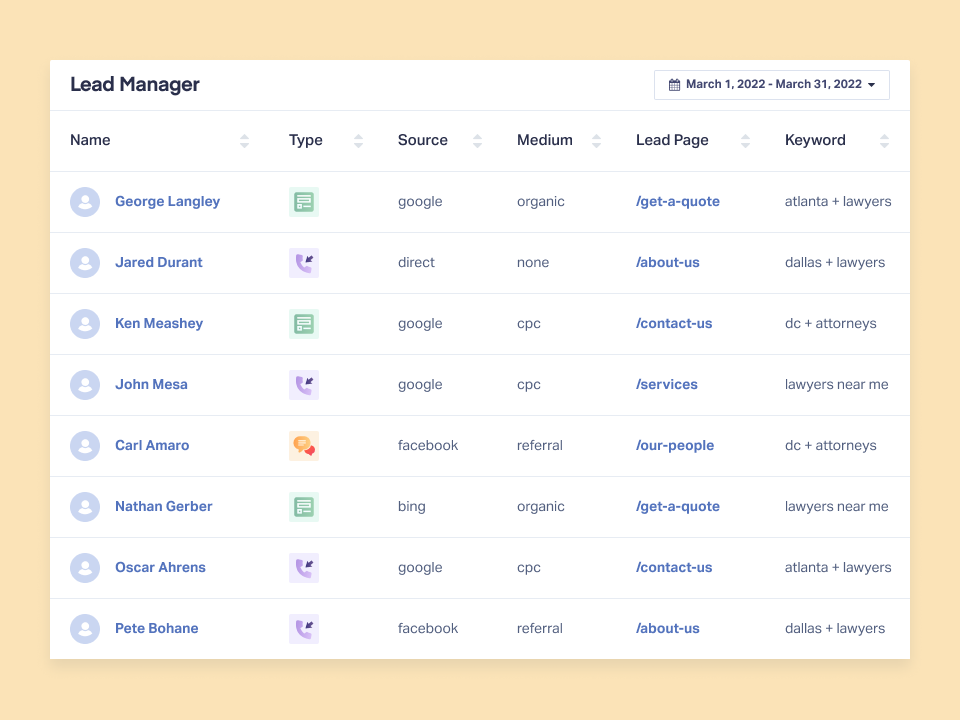Screen dimensions: 960x720
Task: Open the March date range dropdown
Action: (x=771, y=84)
